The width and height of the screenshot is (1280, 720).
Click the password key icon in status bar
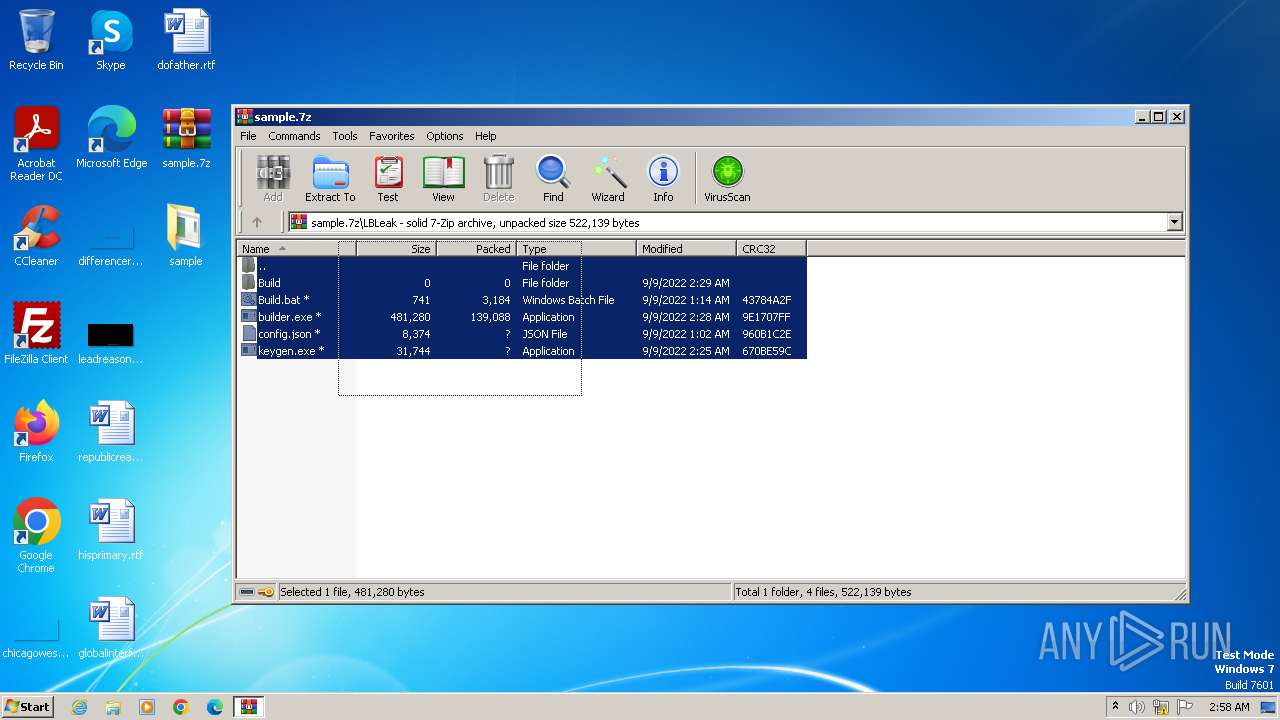coord(266,592)
